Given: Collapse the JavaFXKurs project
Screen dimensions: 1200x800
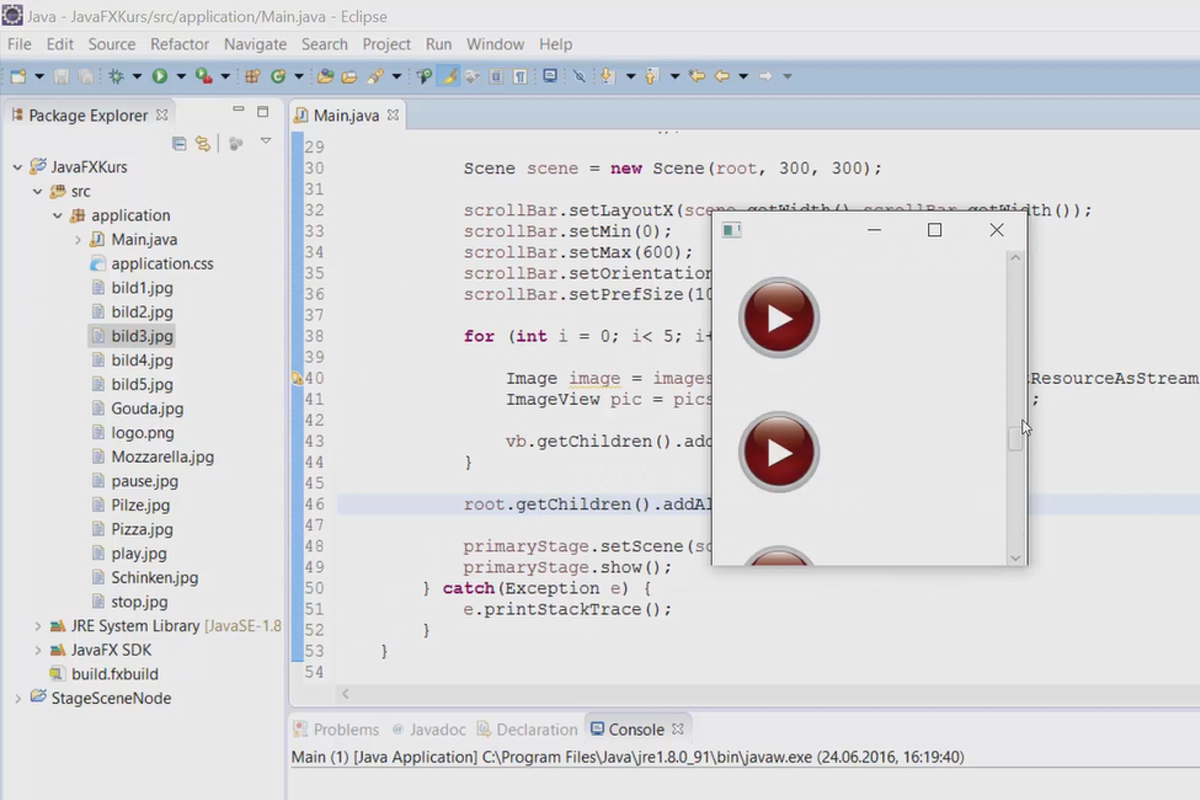Looking at the screenshot, I should pos(17,167).
